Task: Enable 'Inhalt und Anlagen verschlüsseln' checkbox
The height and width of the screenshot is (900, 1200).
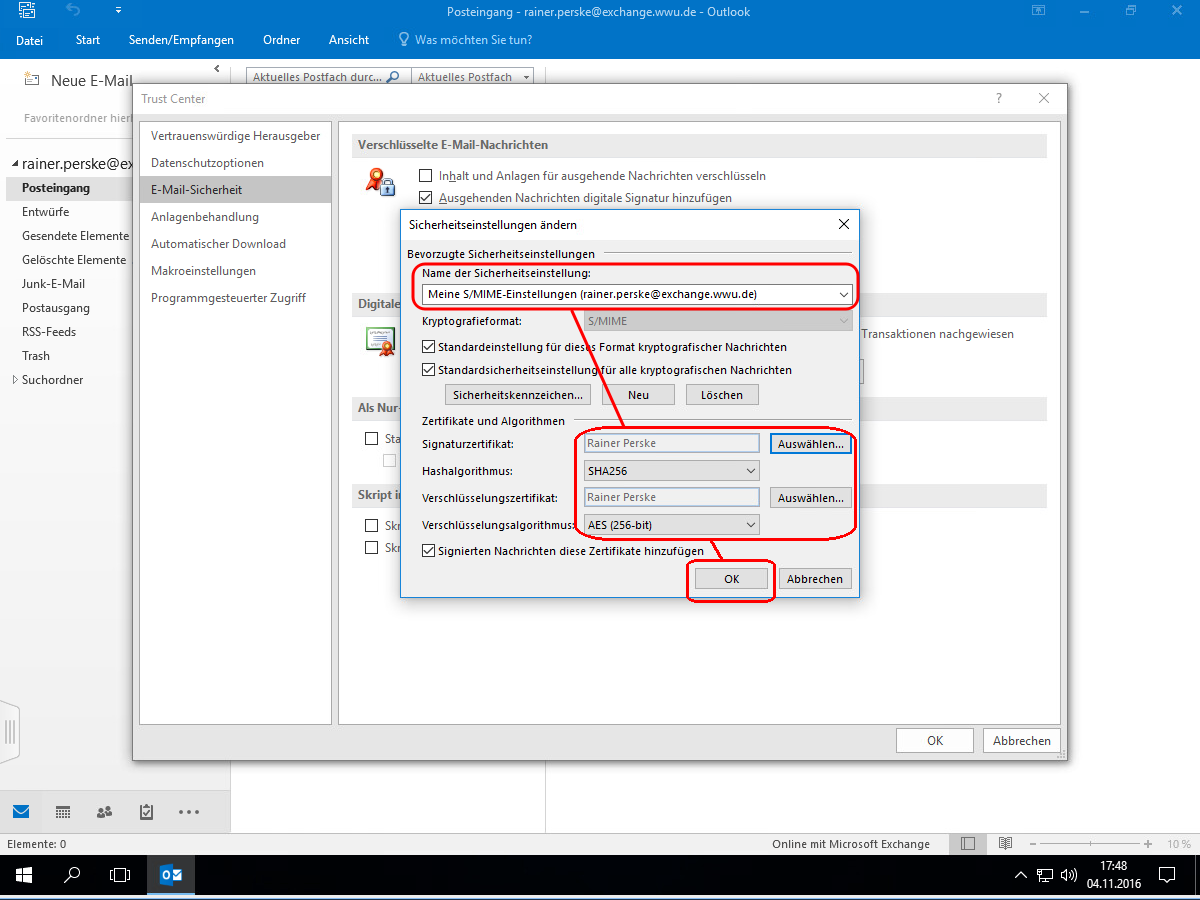Action: 426,175
